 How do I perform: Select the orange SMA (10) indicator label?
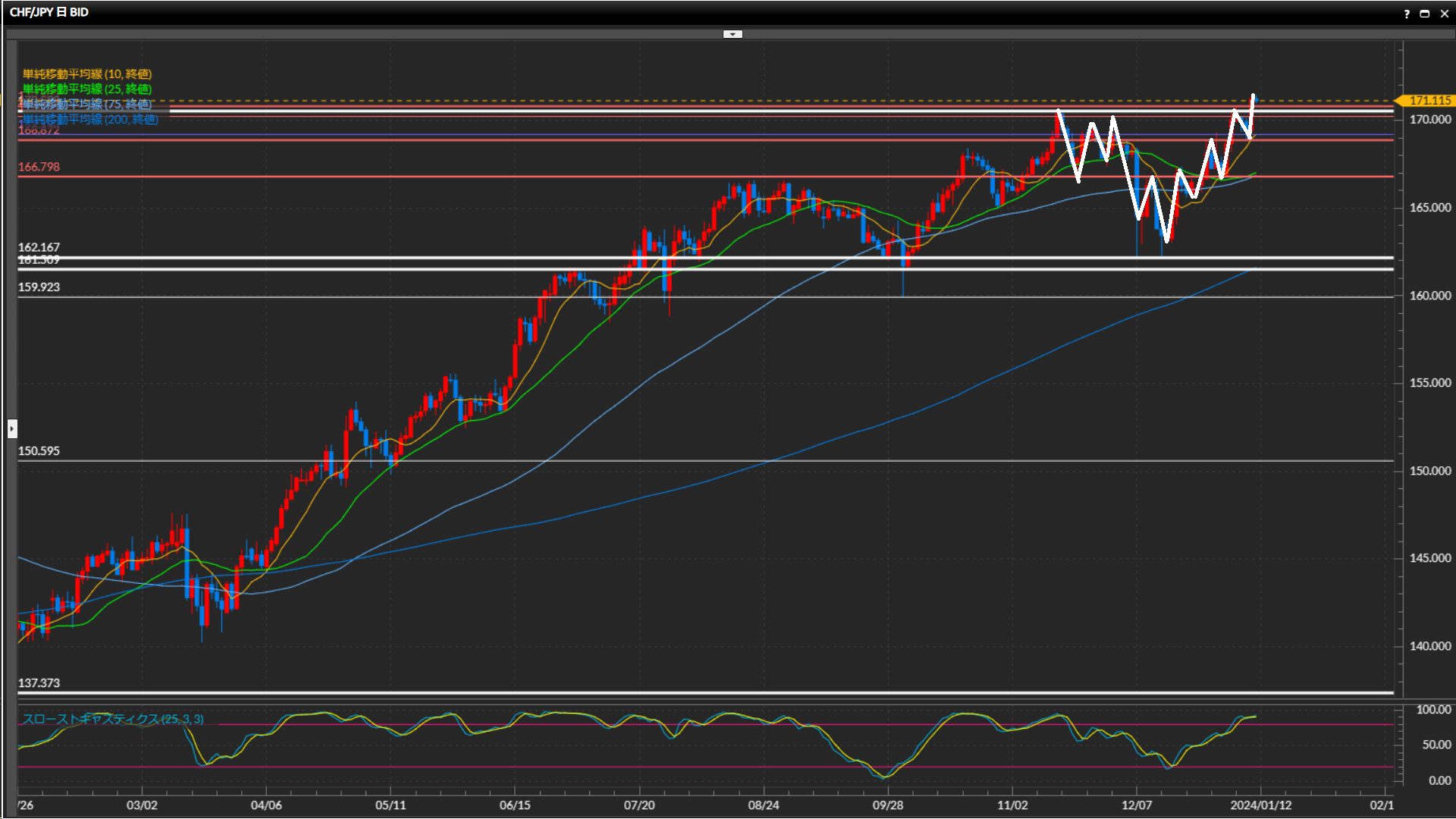click(x=86, y=74)
